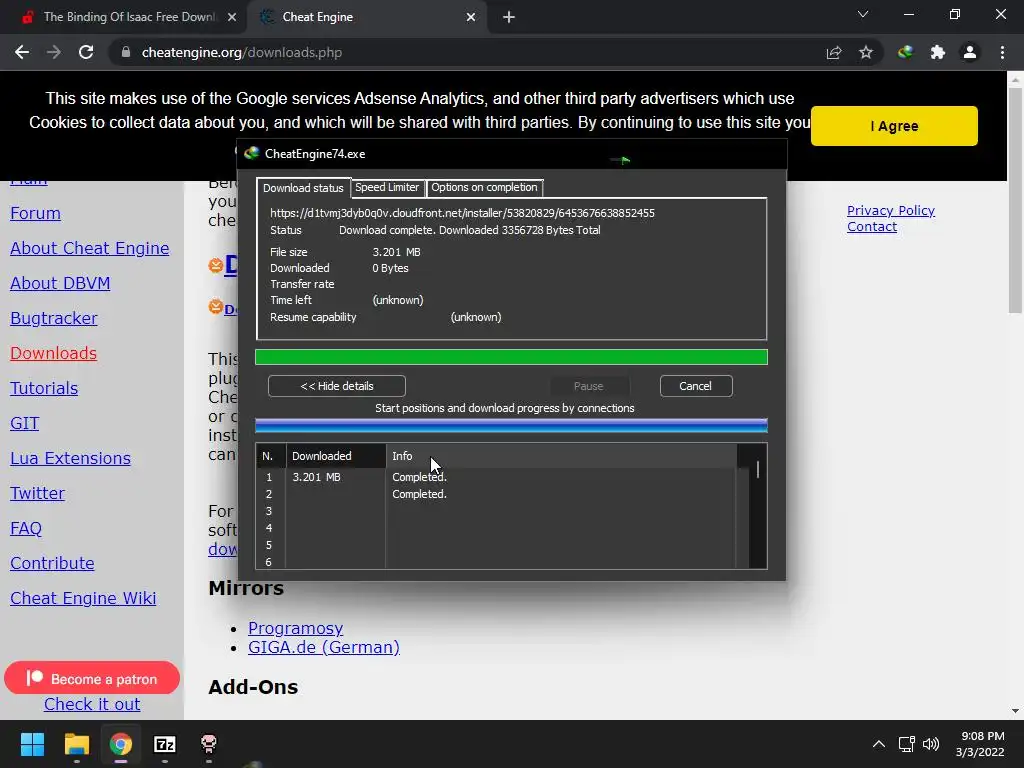Image resolution: width=1024 pixels, height=768 pixels.
Task: Open the Forum link
Action: 35,214
